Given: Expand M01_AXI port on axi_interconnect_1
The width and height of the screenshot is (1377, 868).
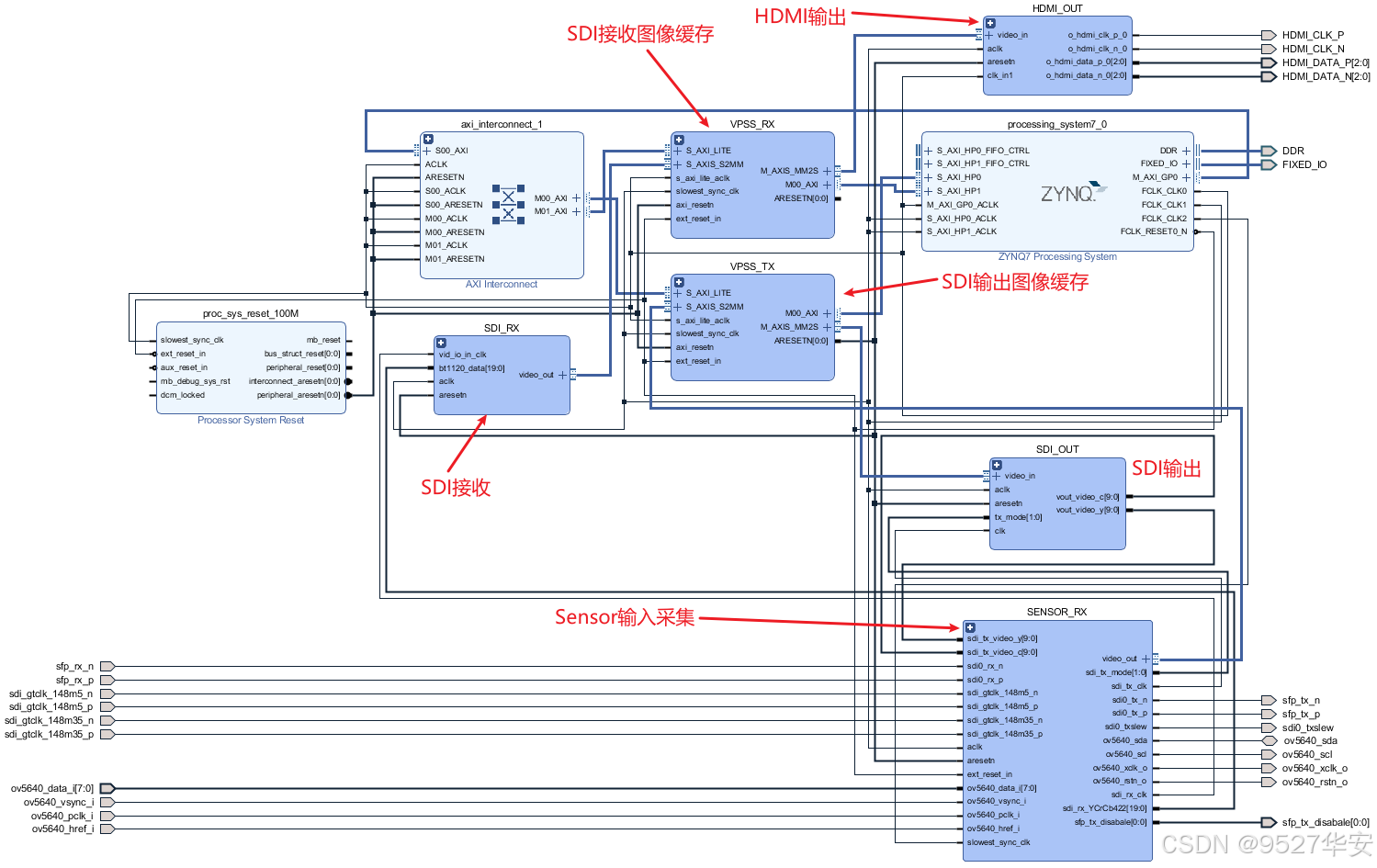Looking at the screenshot, I should [x=577, y=211].
